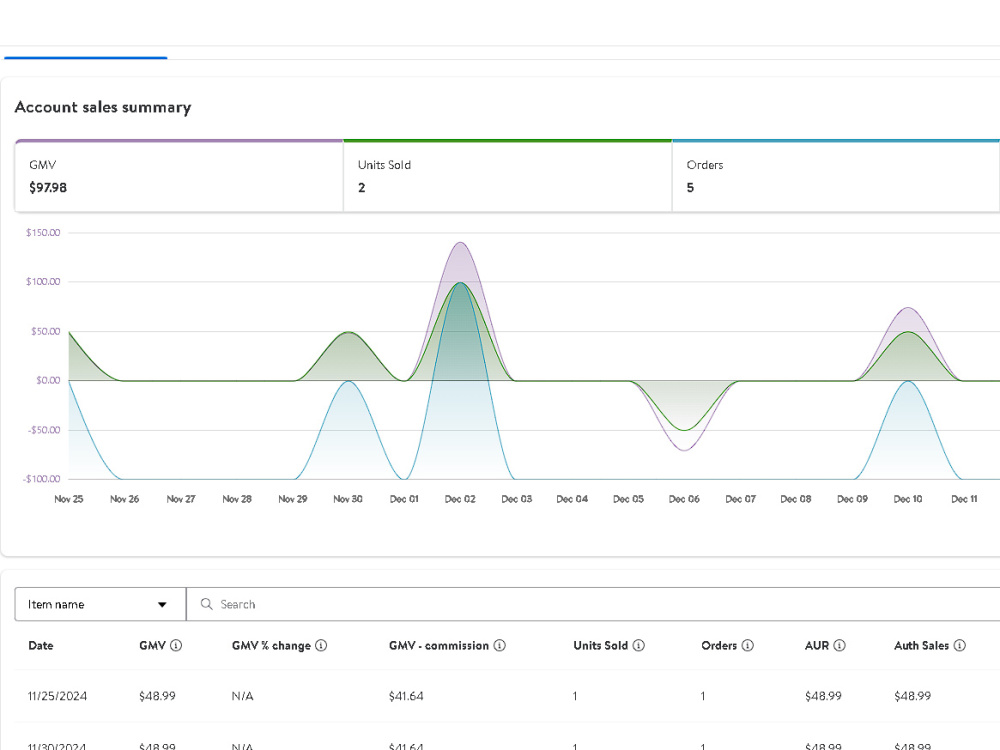
Task: Click the info icon next to Units Sold column
Action: pyautogui.click(x=638, y=645)
